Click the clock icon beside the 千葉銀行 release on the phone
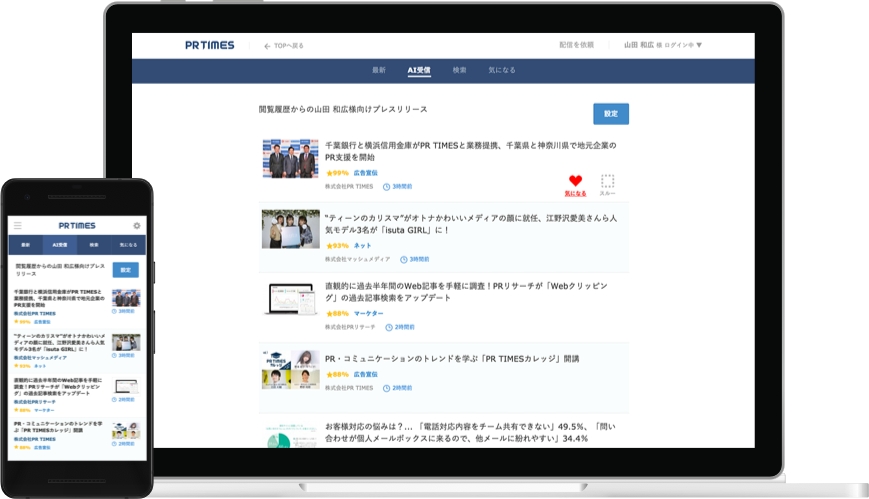 coord(115,311)
